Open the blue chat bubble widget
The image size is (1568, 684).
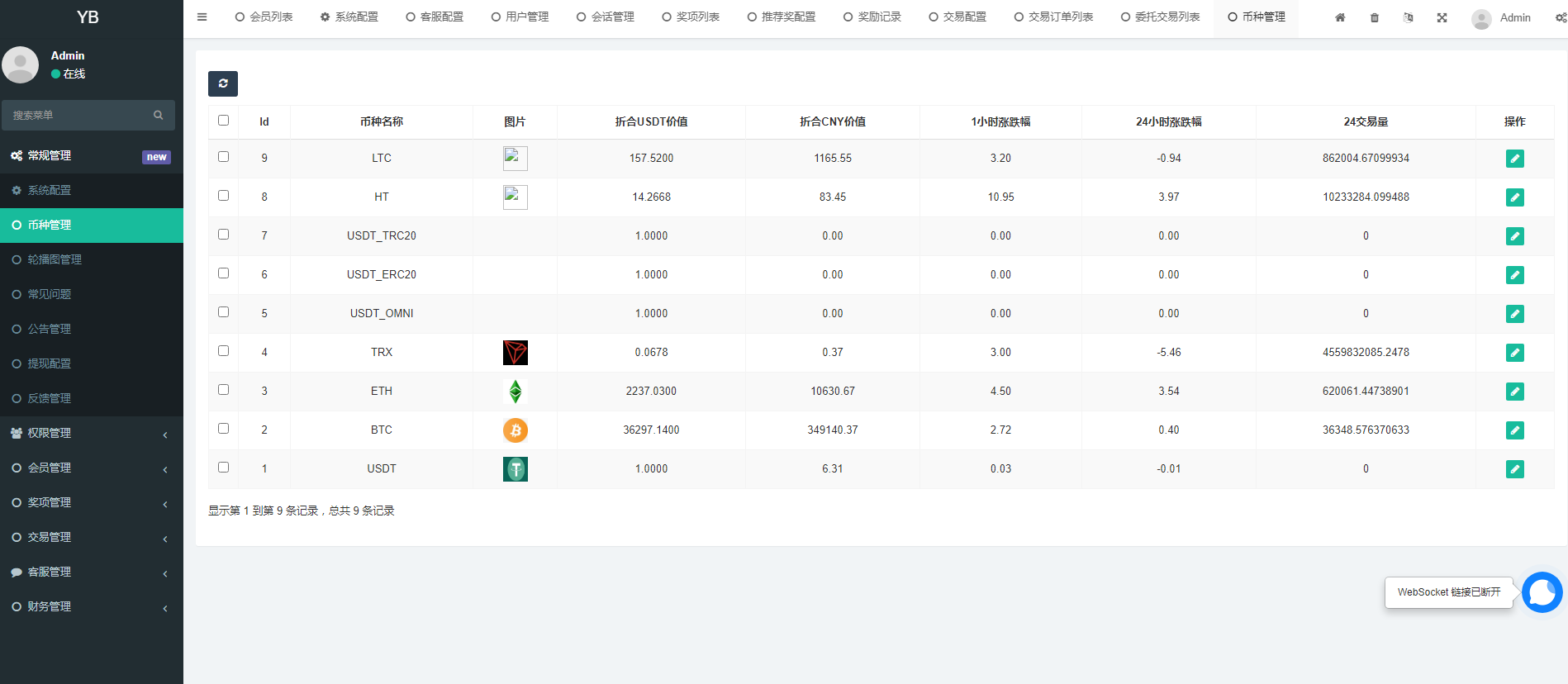click(1542, 592)
